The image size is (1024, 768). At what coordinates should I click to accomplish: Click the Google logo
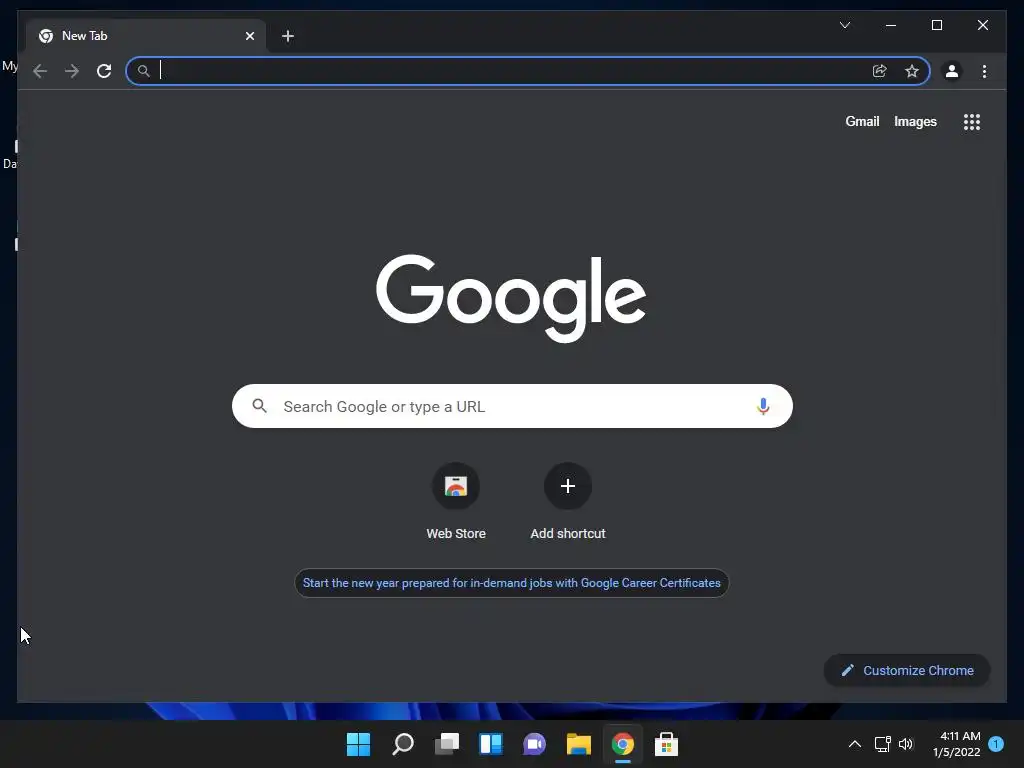511,298
